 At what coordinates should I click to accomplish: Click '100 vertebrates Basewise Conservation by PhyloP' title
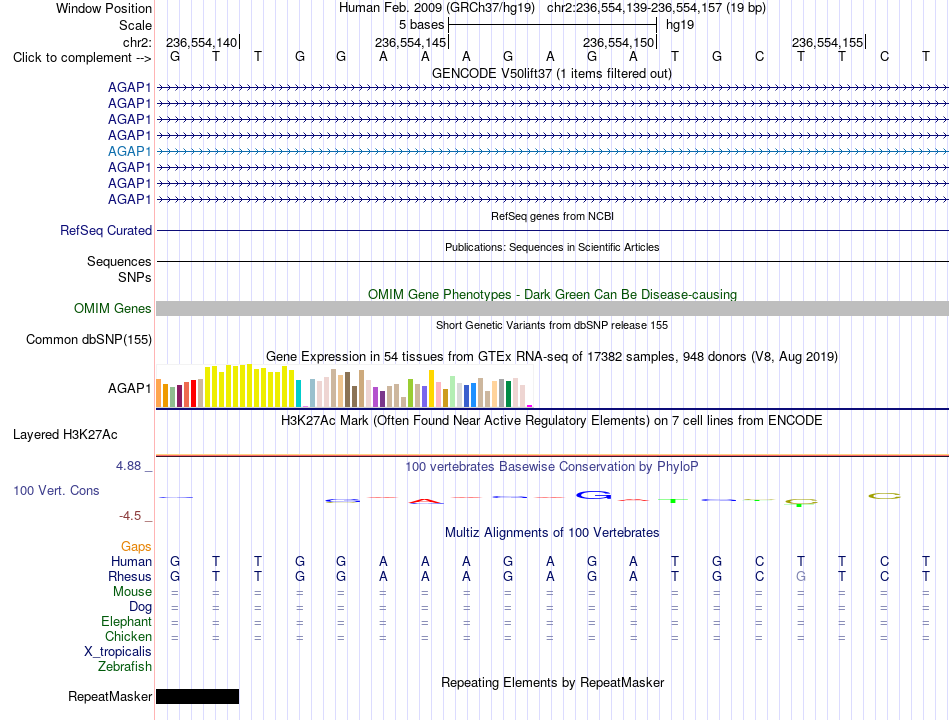click(x=552, y=467)
